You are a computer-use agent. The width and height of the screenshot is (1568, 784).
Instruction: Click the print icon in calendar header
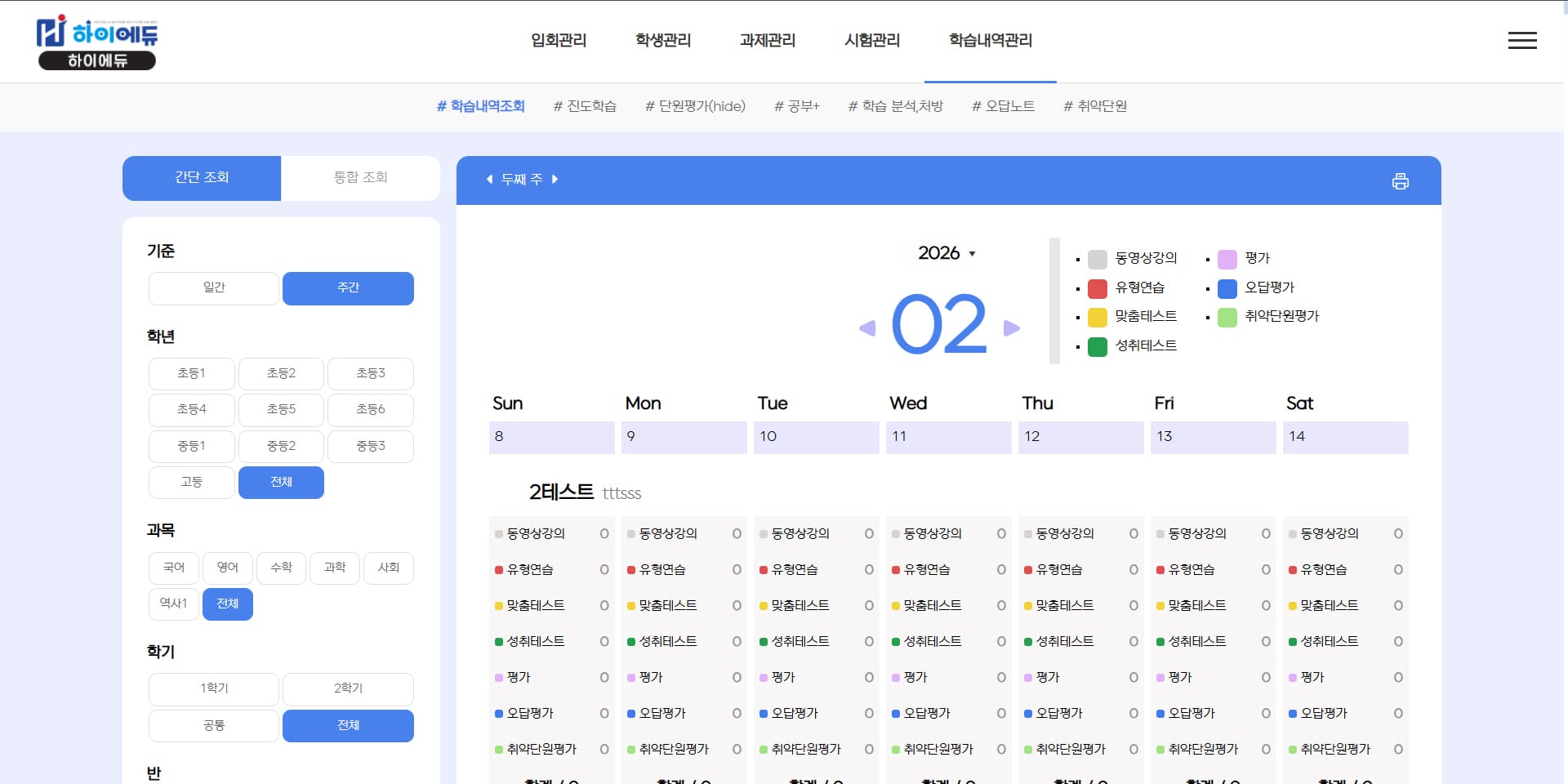(x=1400, y=181)
